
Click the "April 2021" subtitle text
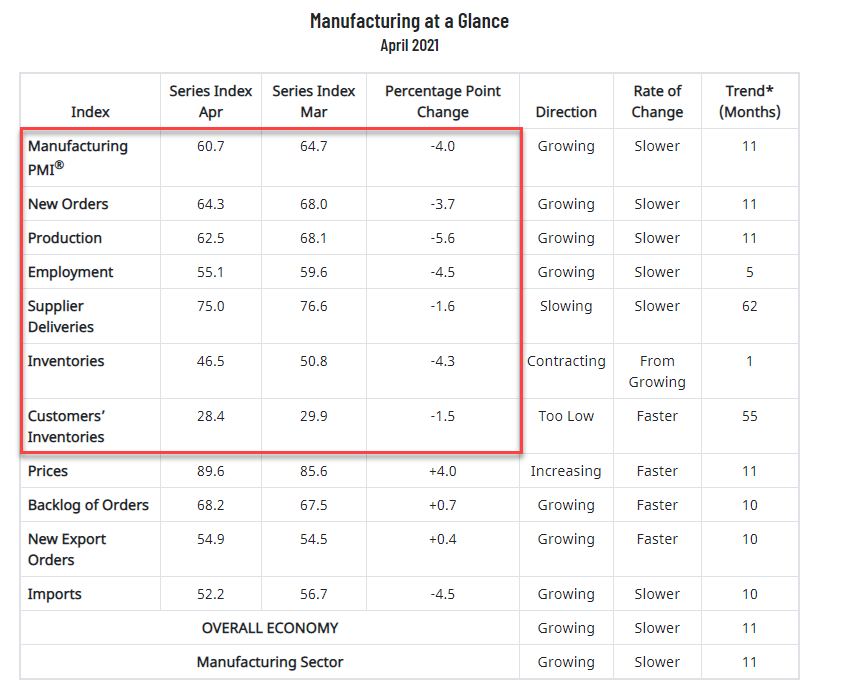pos(409,45)
